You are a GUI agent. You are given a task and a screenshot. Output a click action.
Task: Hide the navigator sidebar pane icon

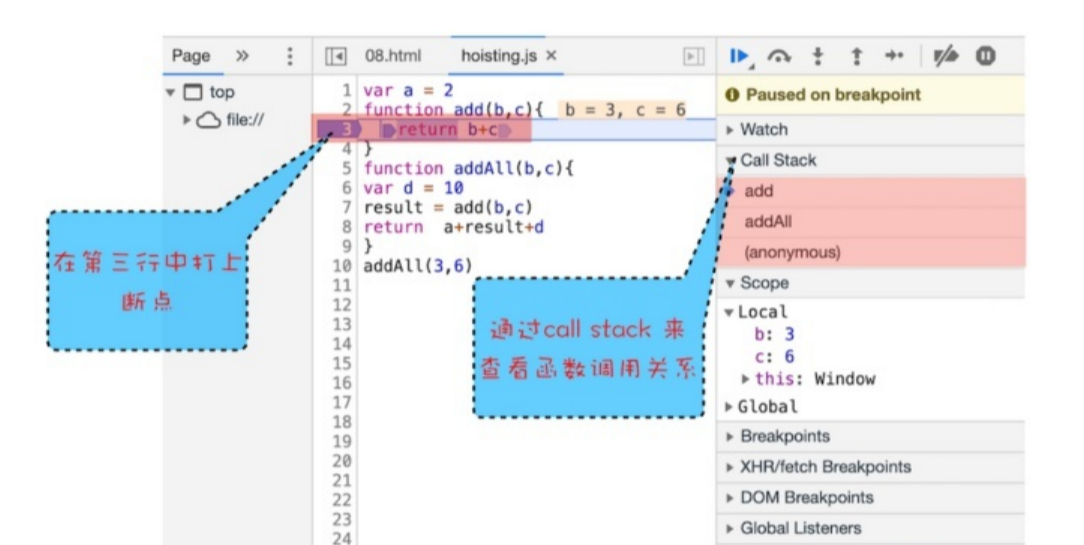(x=337, y=57)
